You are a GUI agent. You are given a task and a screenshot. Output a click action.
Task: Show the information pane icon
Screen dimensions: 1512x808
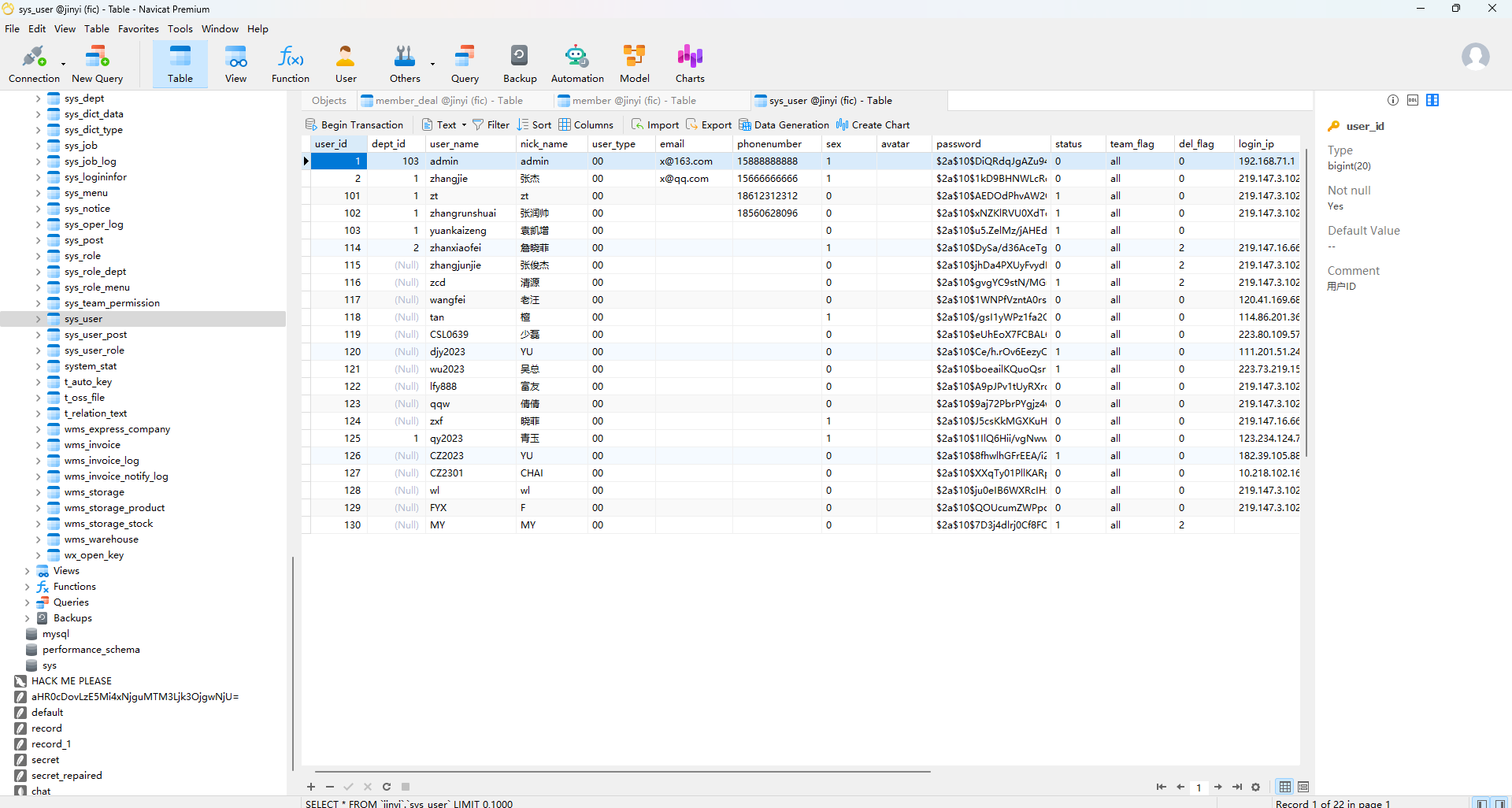click(x=1393, y=100)
